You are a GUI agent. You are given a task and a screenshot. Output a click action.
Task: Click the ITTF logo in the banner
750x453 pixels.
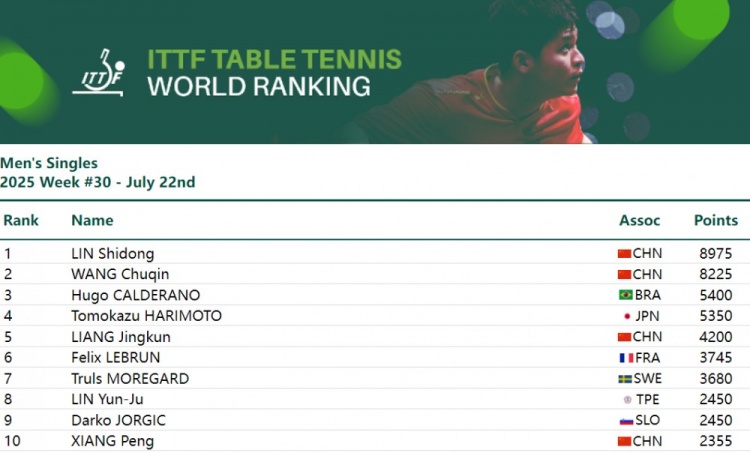click(x=99, y=72)
